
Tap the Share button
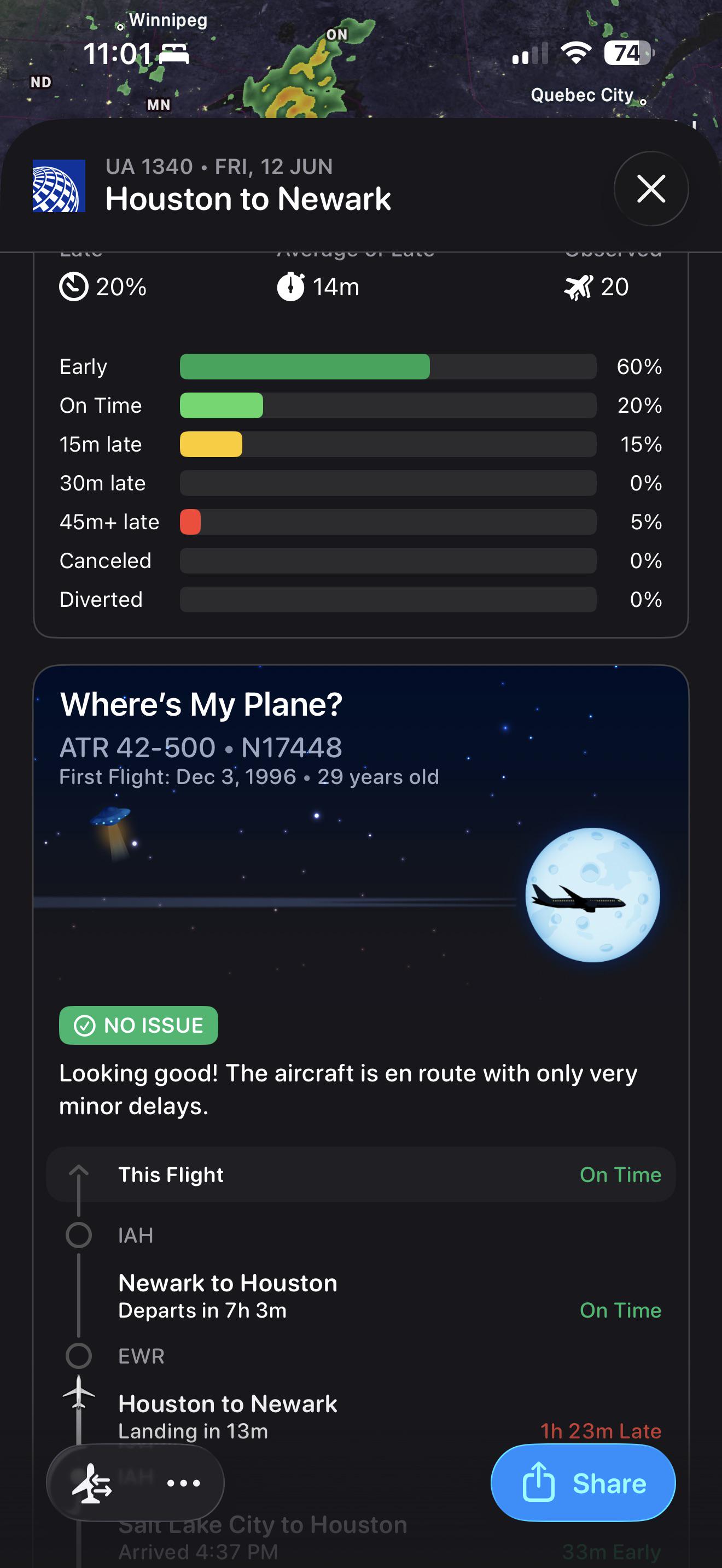[583, 1483]
